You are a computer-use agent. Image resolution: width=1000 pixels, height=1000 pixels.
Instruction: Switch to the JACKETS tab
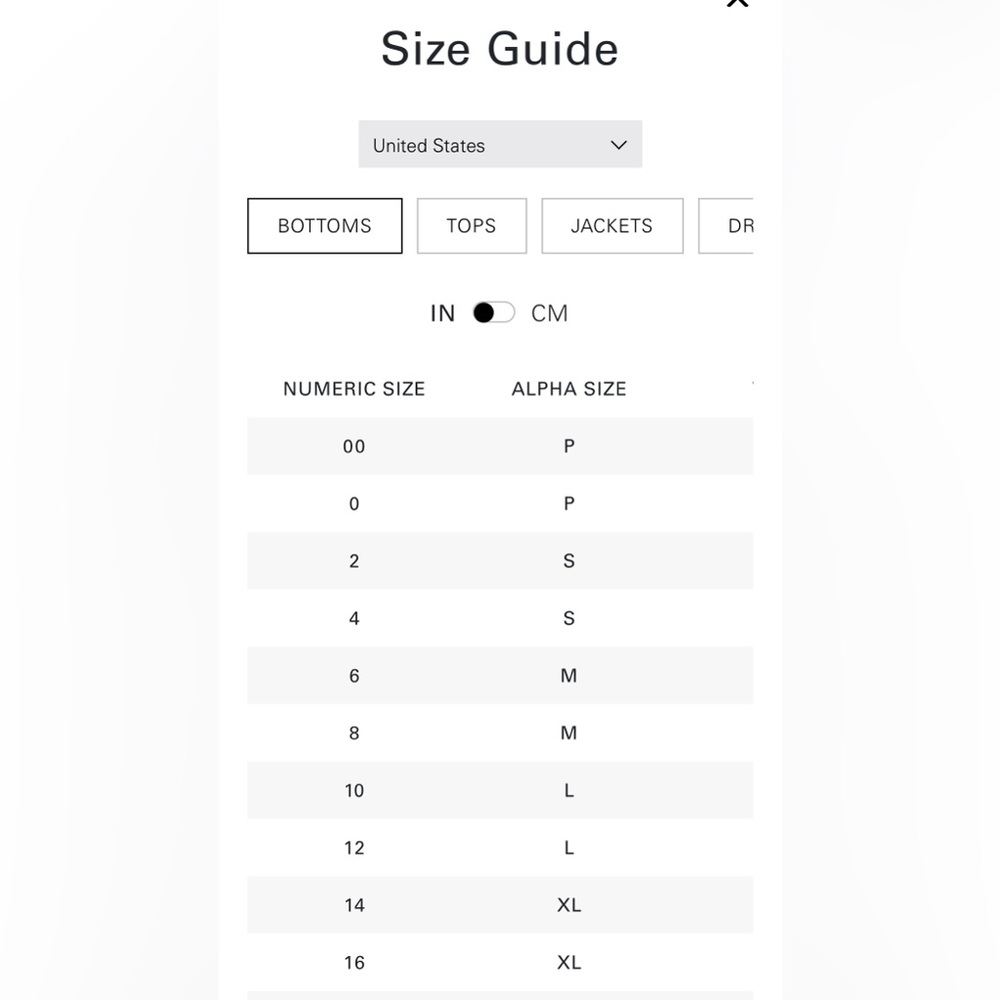pyautogui.click(x=612, y=226)
